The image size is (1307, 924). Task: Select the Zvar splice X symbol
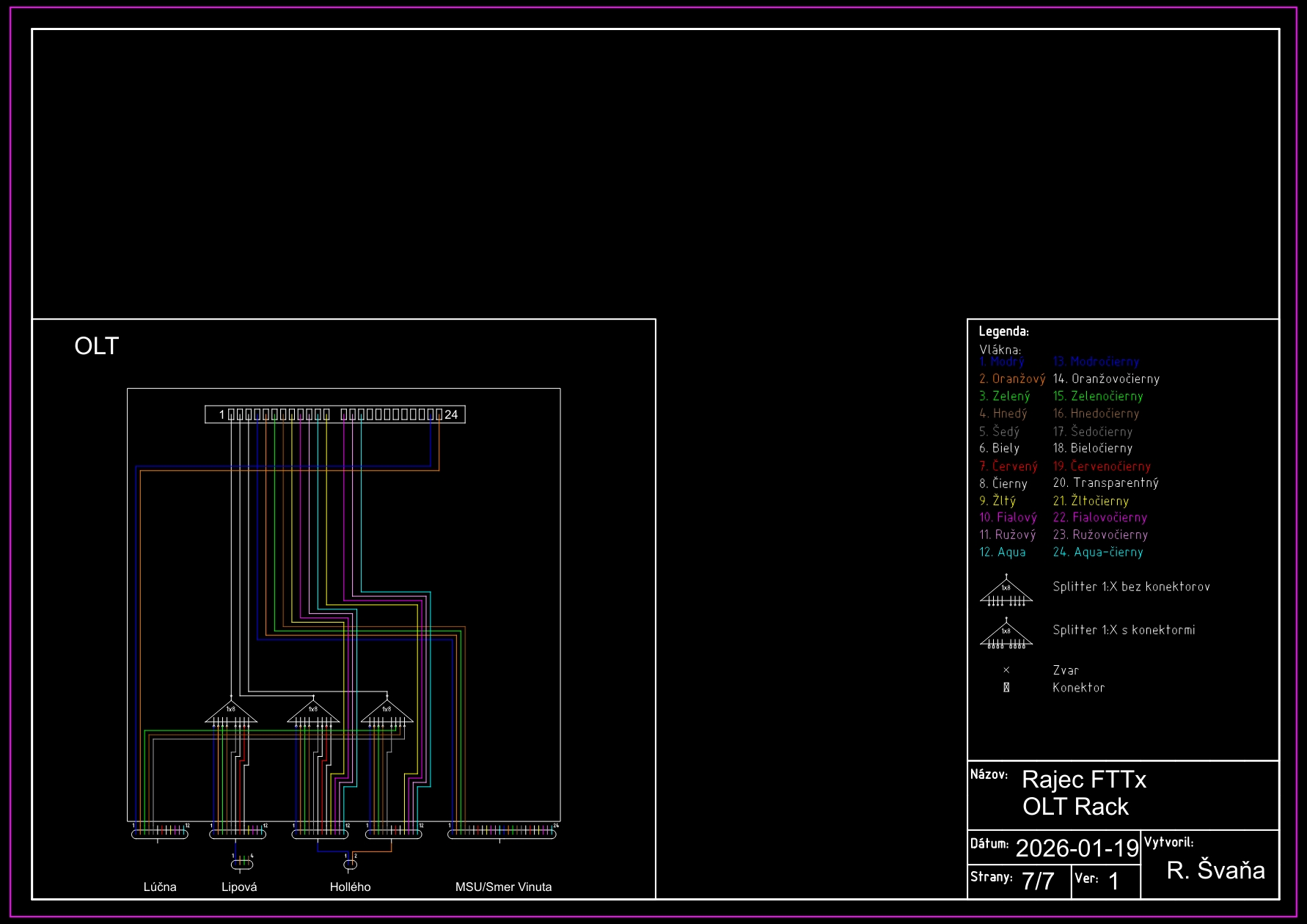(1006, 670)
